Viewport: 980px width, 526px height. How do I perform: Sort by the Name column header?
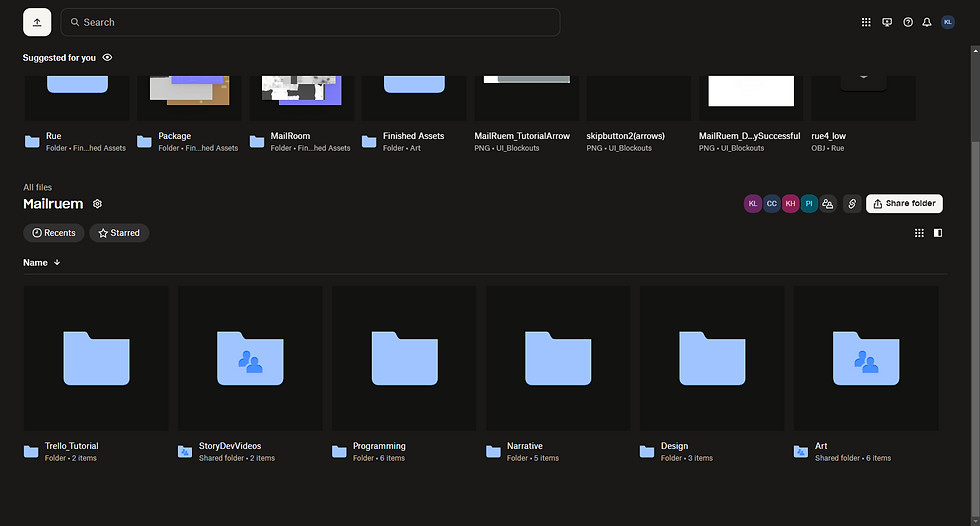coord(41,262)
